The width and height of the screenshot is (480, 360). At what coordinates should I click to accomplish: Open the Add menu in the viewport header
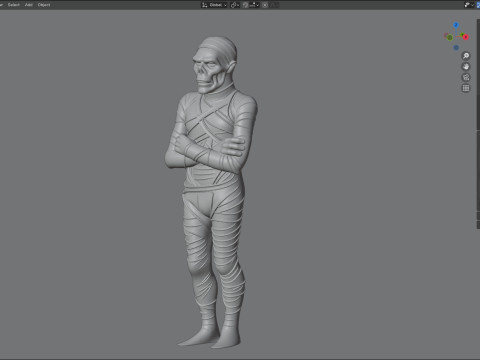(29, 5)
